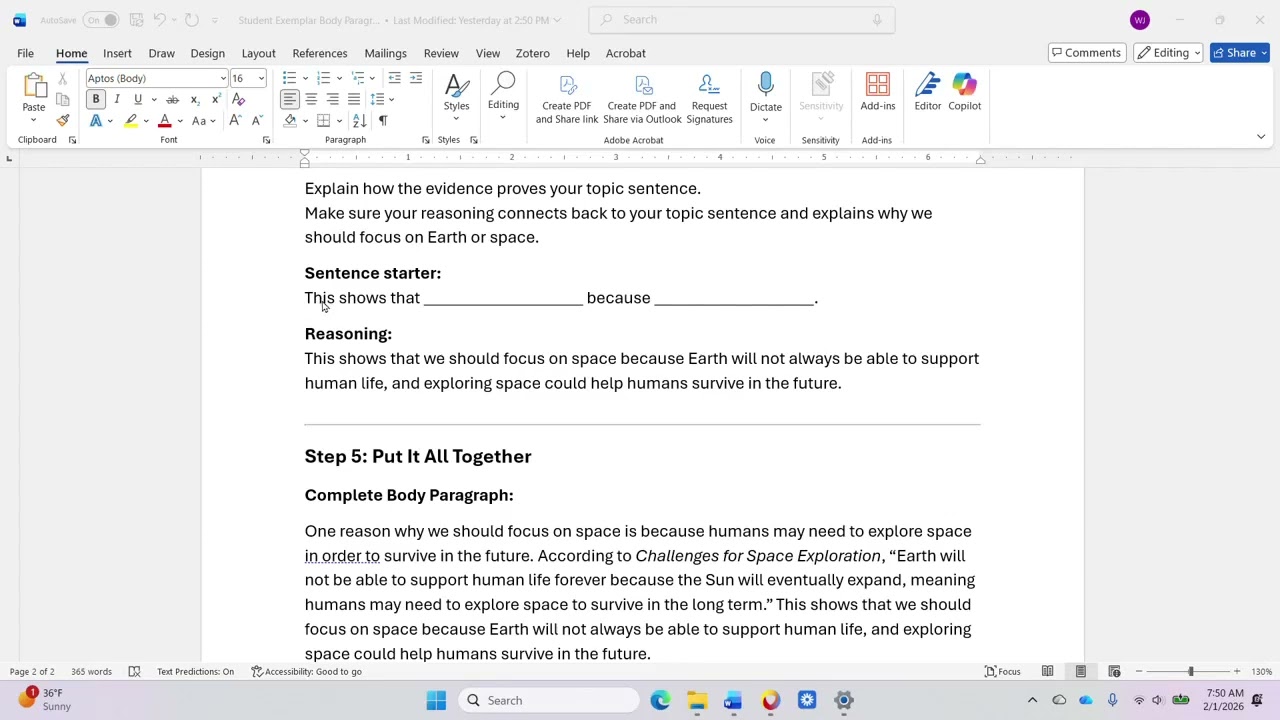Increase paragraph indent
The height and width of the screenshot is (720, 1280).
click(416, 78)
